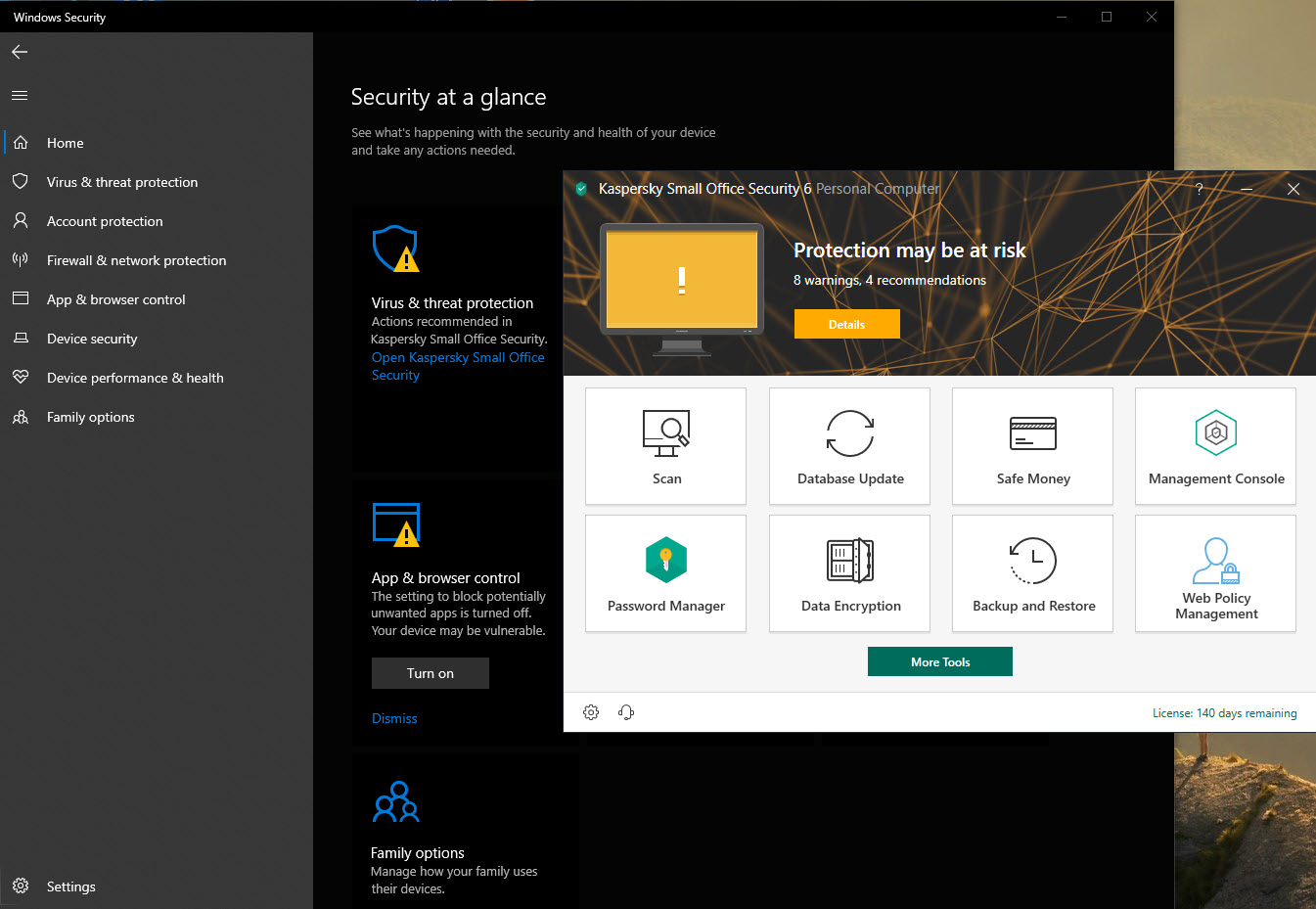Go back in Windows Security

20,52
